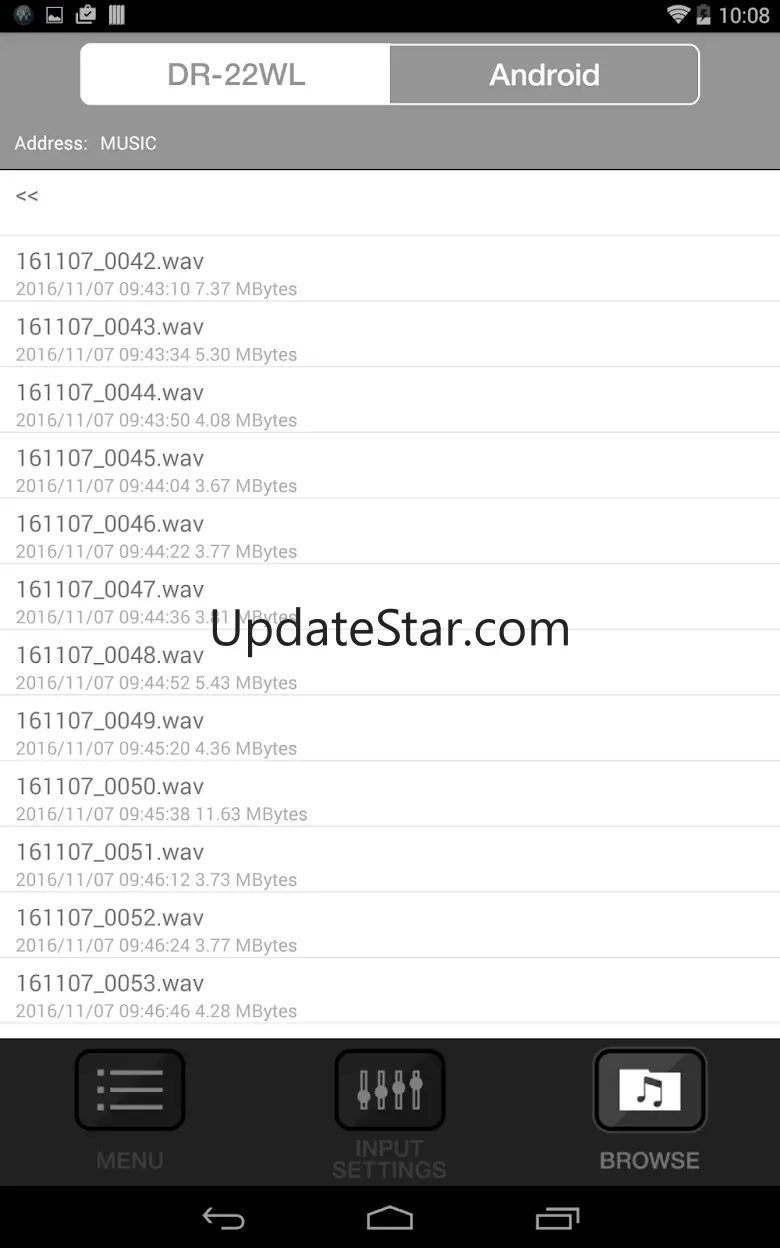Open INPUT SETTINGS mixer icon
Viewport: 780px width, 1248px height.
click(390, 1090)
